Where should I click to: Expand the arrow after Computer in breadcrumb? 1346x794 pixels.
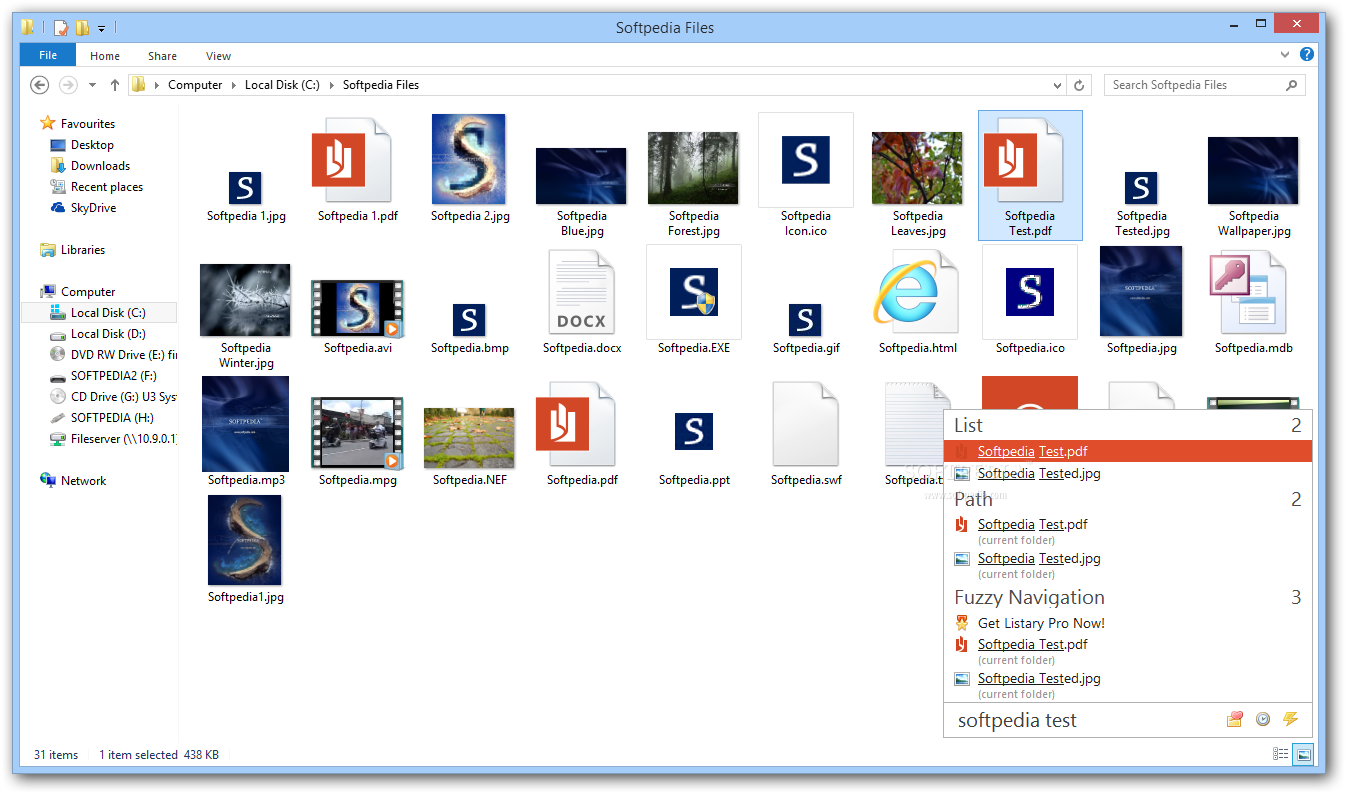click(x=234, y=85)
